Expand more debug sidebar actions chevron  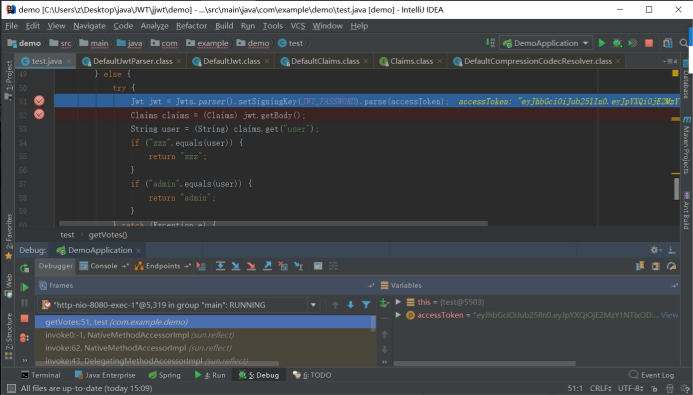(25, 360)
